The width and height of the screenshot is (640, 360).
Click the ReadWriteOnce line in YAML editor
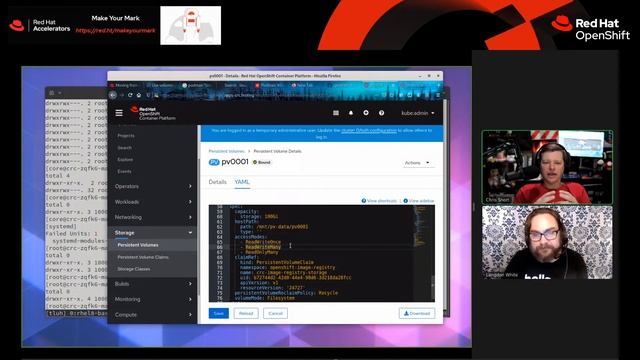[262, 242]
